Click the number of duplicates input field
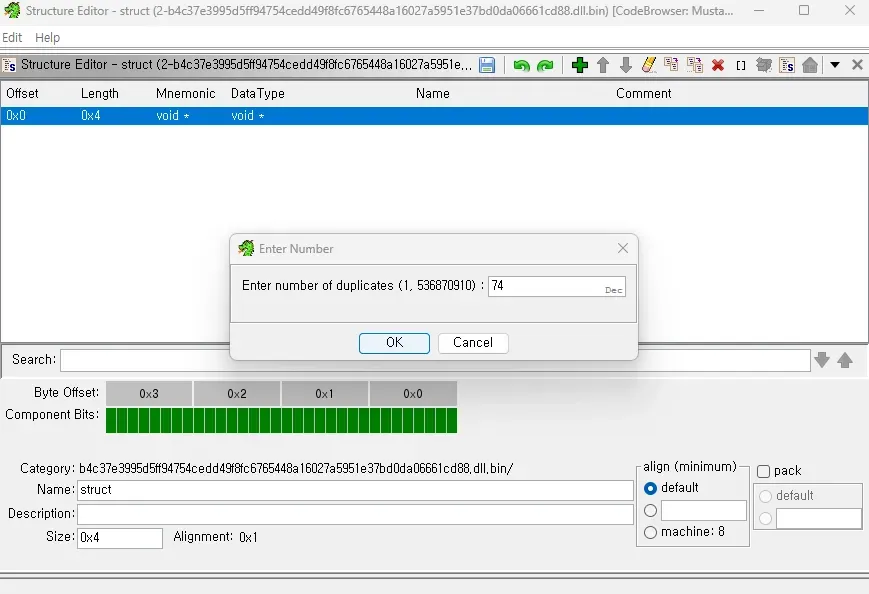 tap(545, 286)
